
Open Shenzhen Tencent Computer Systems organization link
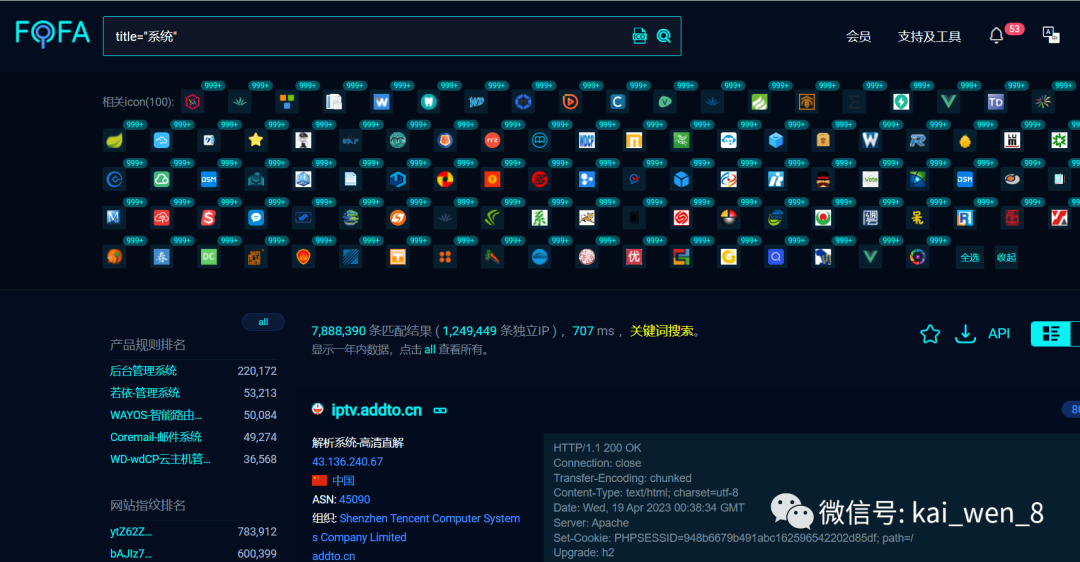click(x=416, y=528)
